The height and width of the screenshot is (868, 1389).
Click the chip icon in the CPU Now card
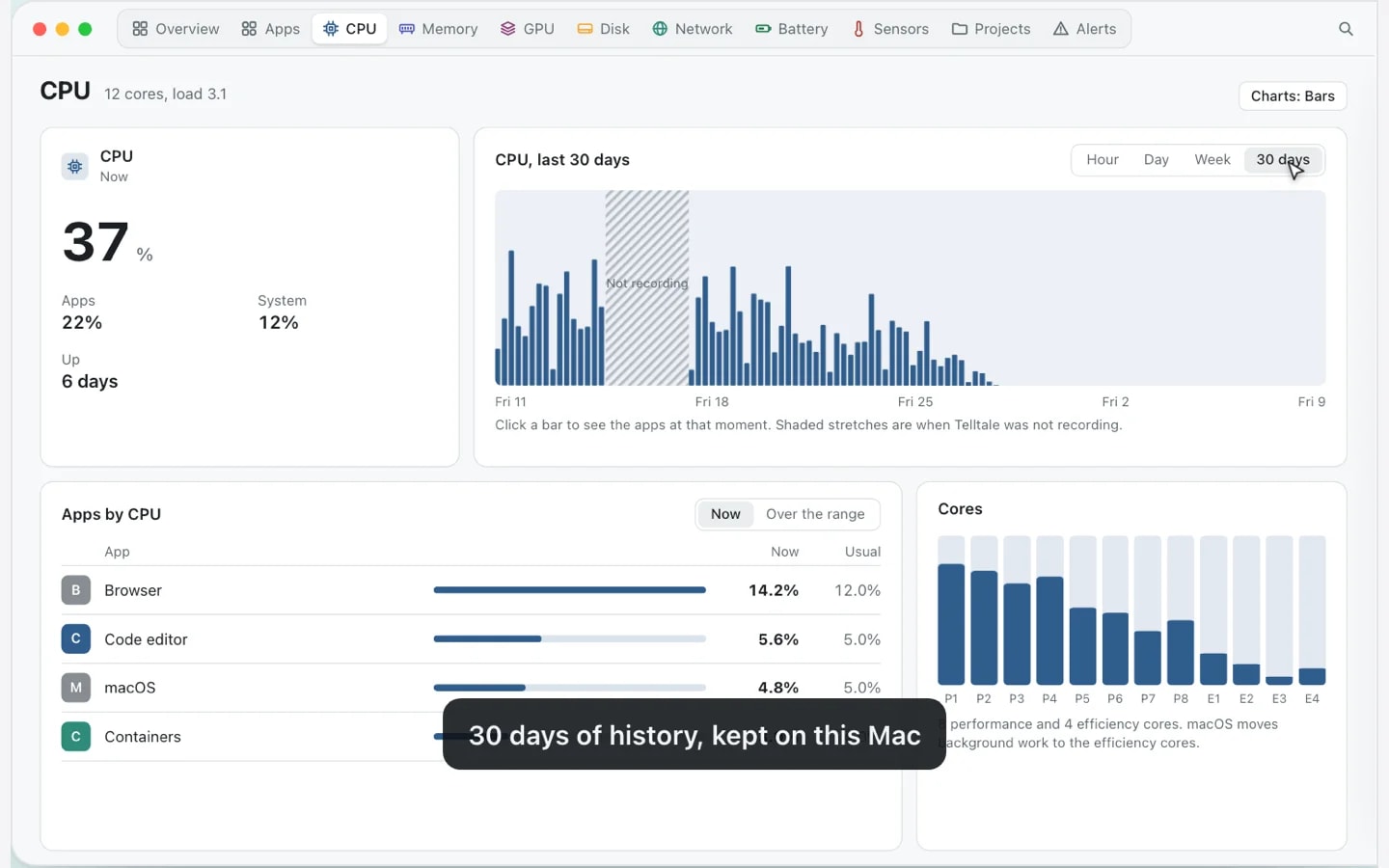pos(75,166)
